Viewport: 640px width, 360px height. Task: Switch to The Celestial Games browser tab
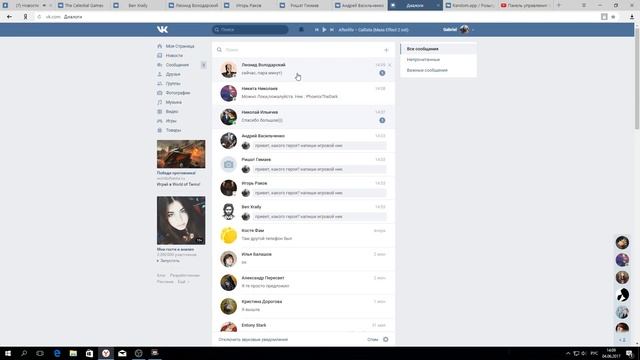pos(83,5)
